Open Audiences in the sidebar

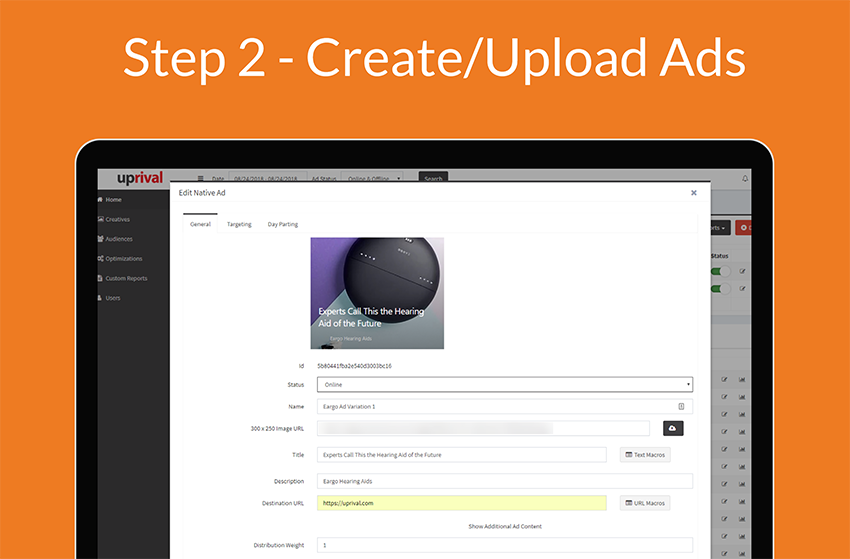[115, 239]
